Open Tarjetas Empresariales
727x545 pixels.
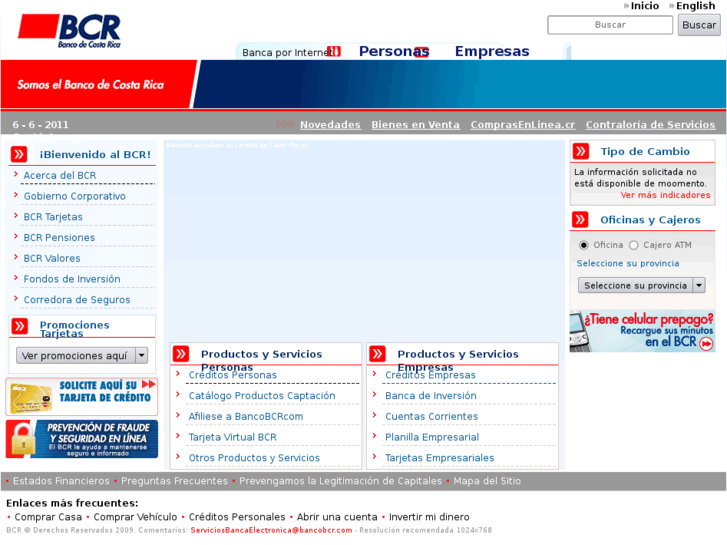coord(440,458)
